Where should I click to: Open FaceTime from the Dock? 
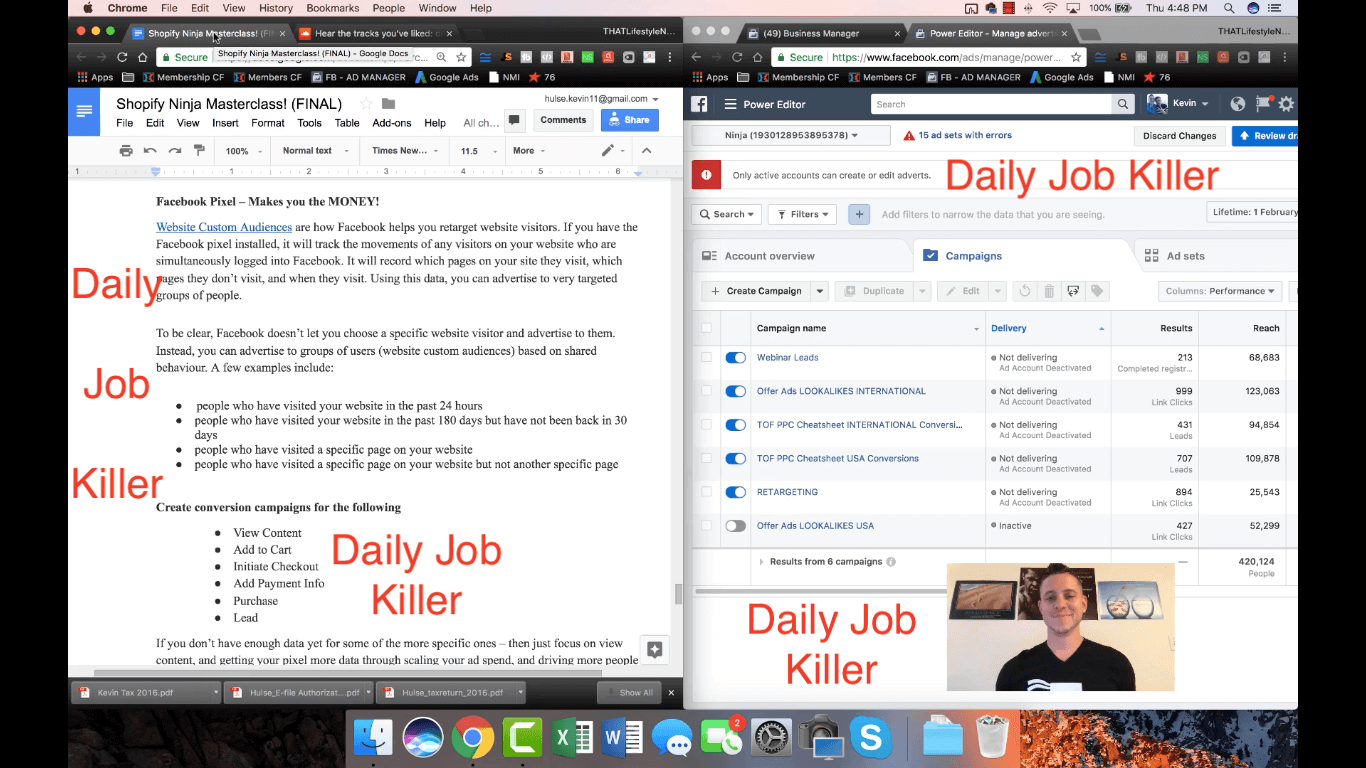[x=720, y=739]
